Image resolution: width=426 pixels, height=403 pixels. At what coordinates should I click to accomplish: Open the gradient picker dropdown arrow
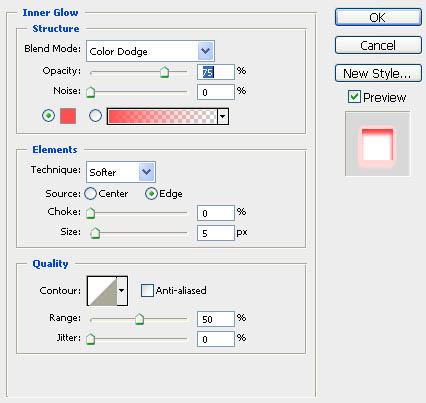point(223,116)
